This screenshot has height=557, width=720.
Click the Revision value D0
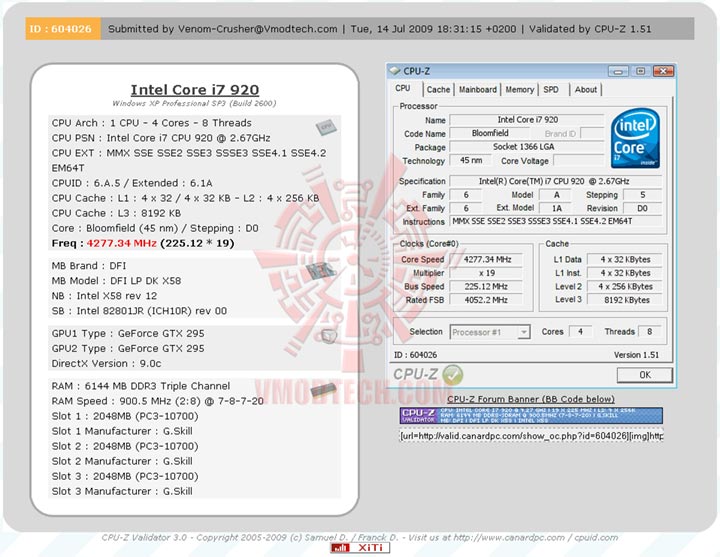[x=642, y=208]
